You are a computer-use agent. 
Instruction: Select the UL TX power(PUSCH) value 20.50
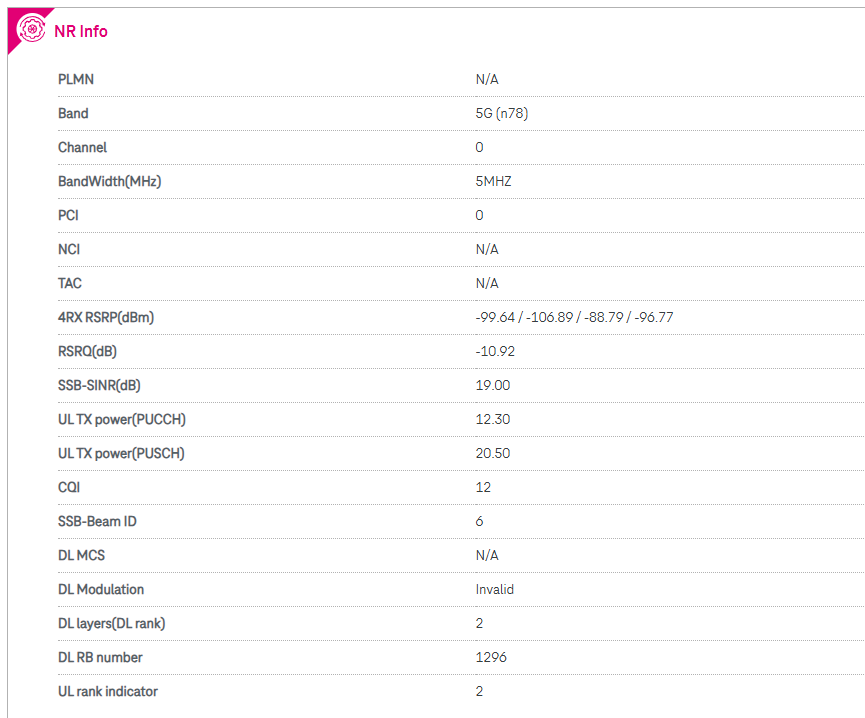[x=493, y=453]
